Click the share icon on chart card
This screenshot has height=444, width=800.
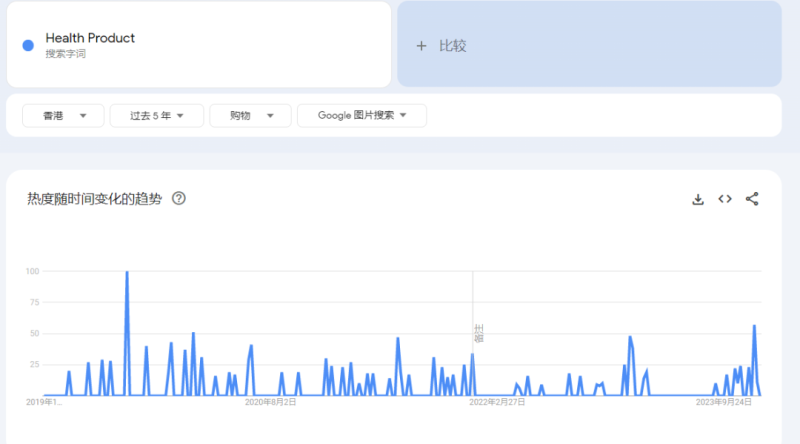click(x=752, y=199)
